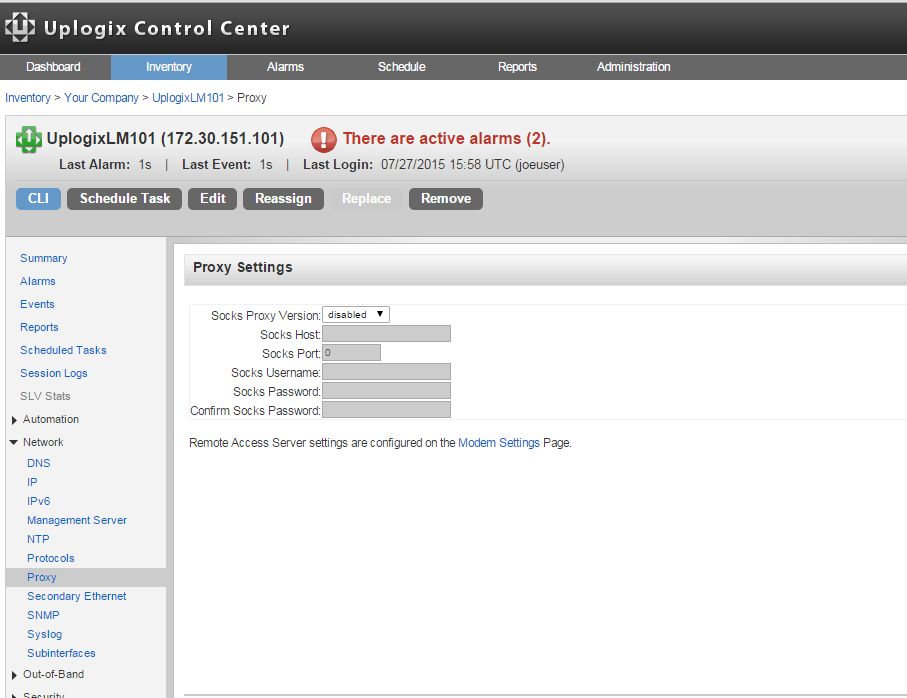Open DNS under Network
The height and width of the screenshot is (698, 907).
pyautogui.click(x=39, y=463)
